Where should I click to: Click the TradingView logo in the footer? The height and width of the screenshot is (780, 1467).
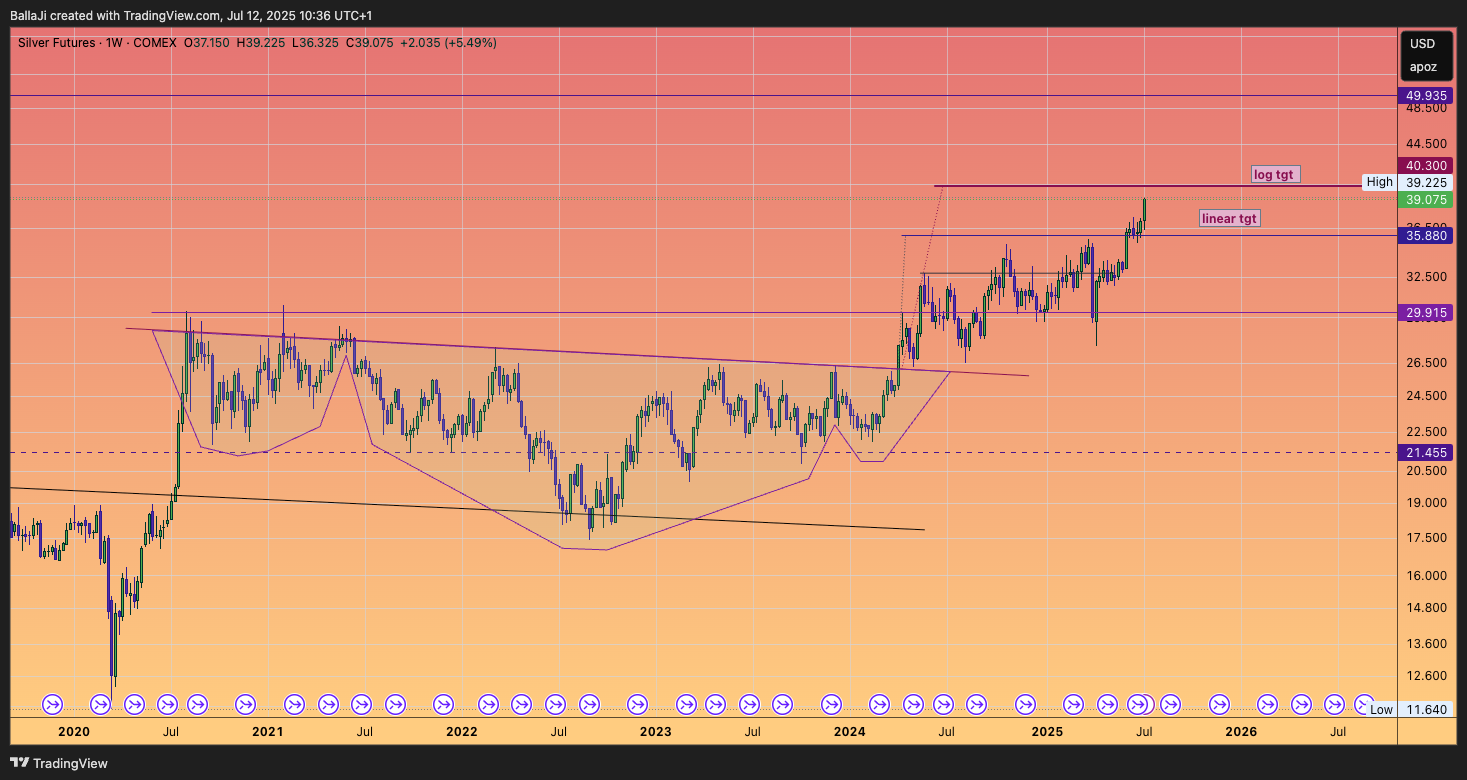59,763
